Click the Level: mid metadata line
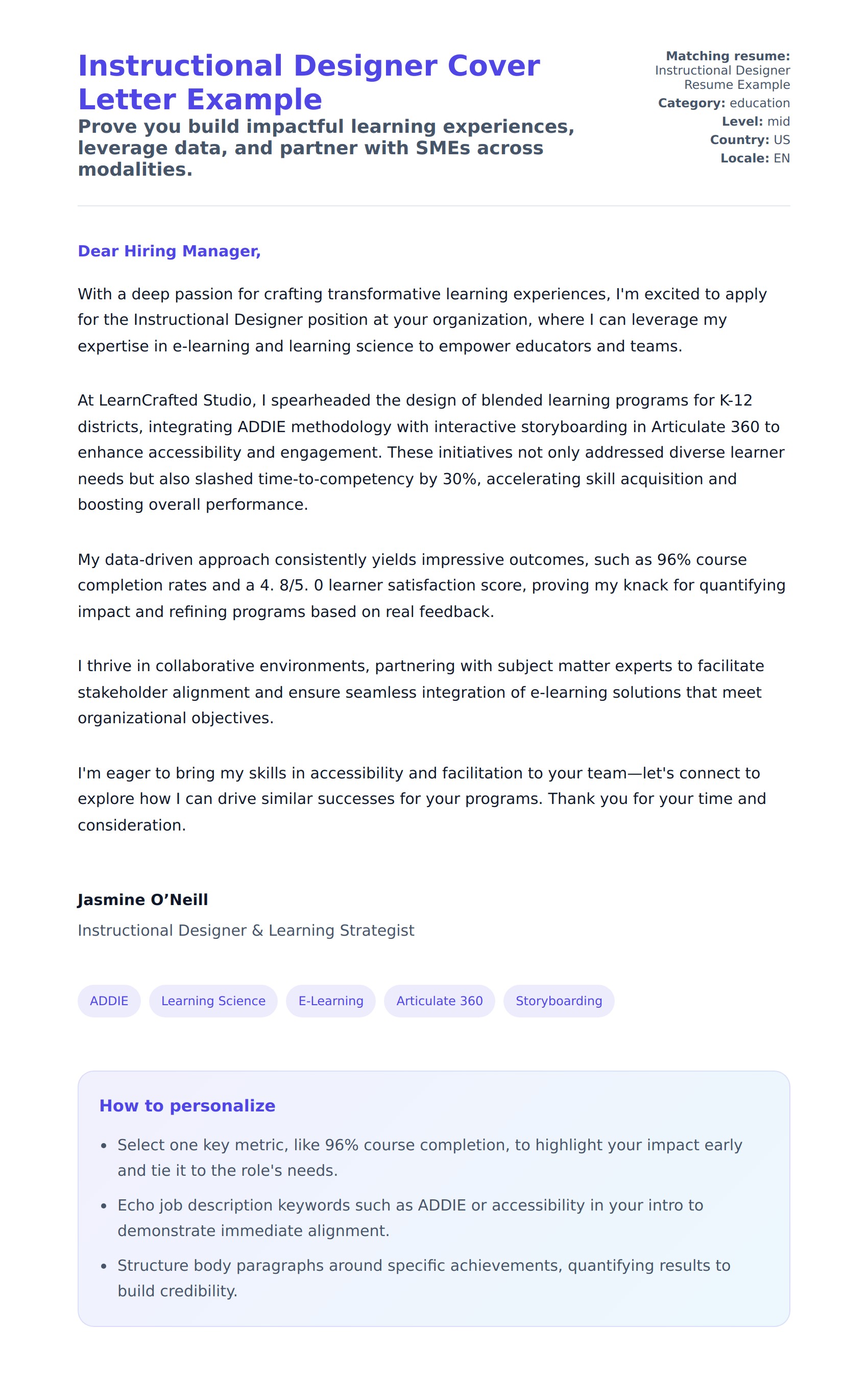This screenshot has width=868, height=1376. click(756, 121)
